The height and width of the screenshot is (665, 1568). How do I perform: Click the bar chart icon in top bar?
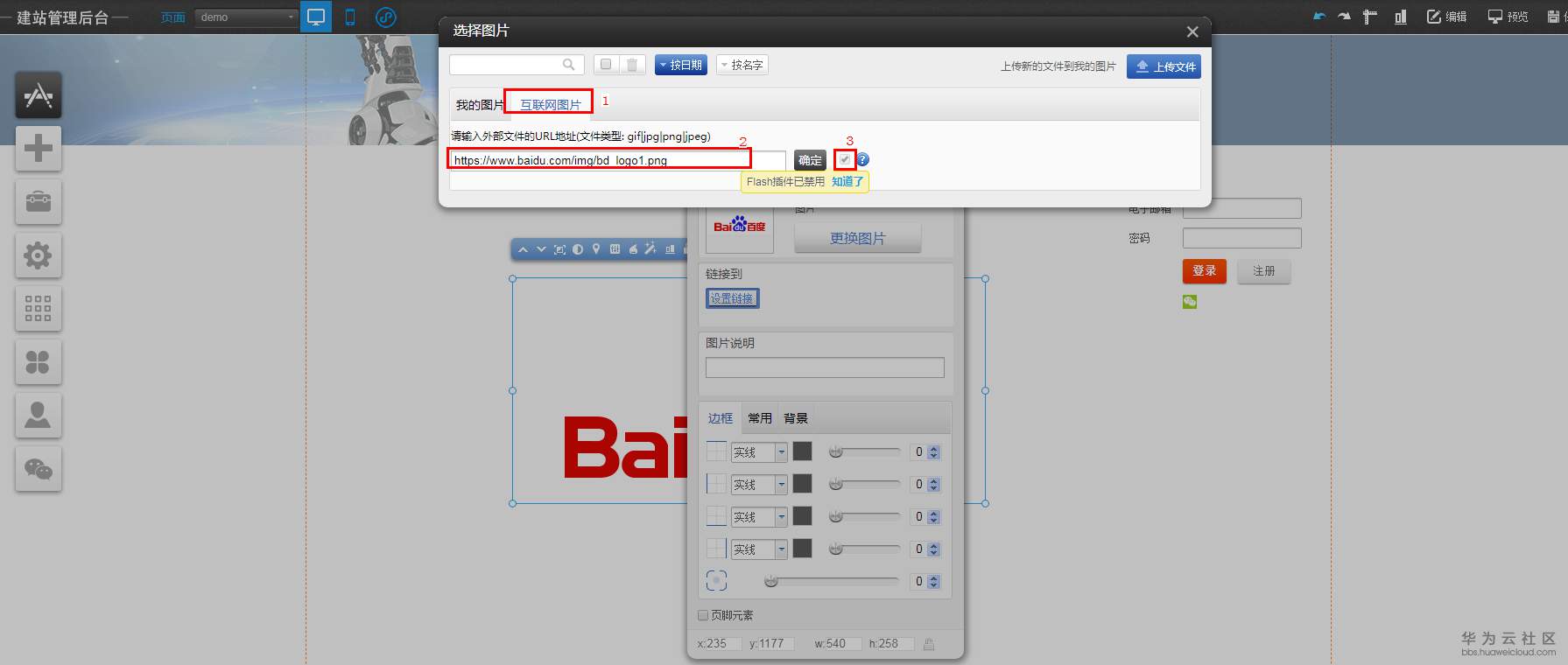(x=1401, y=17)
